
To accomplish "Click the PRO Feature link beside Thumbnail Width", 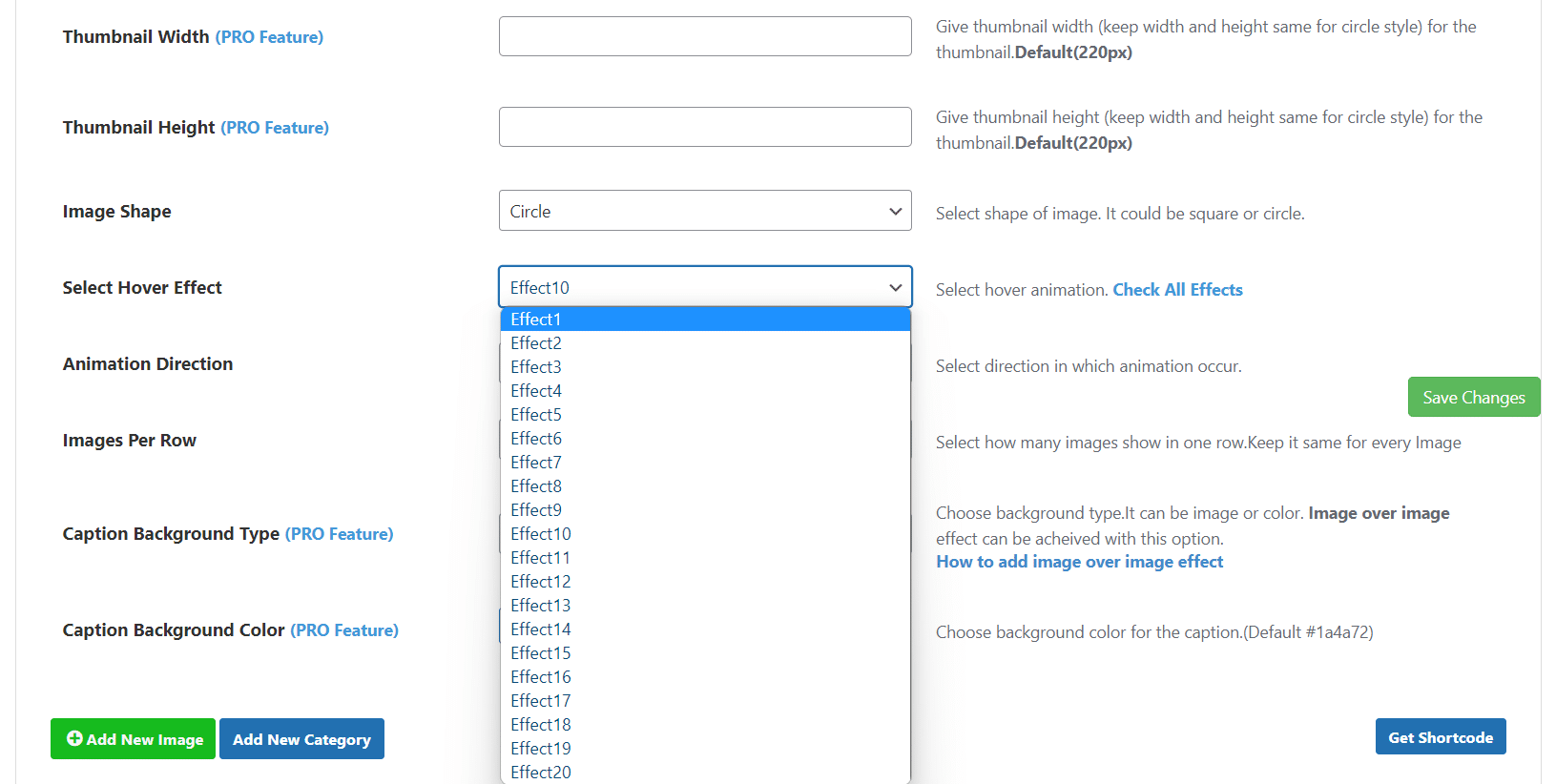I will click(269, 37).
